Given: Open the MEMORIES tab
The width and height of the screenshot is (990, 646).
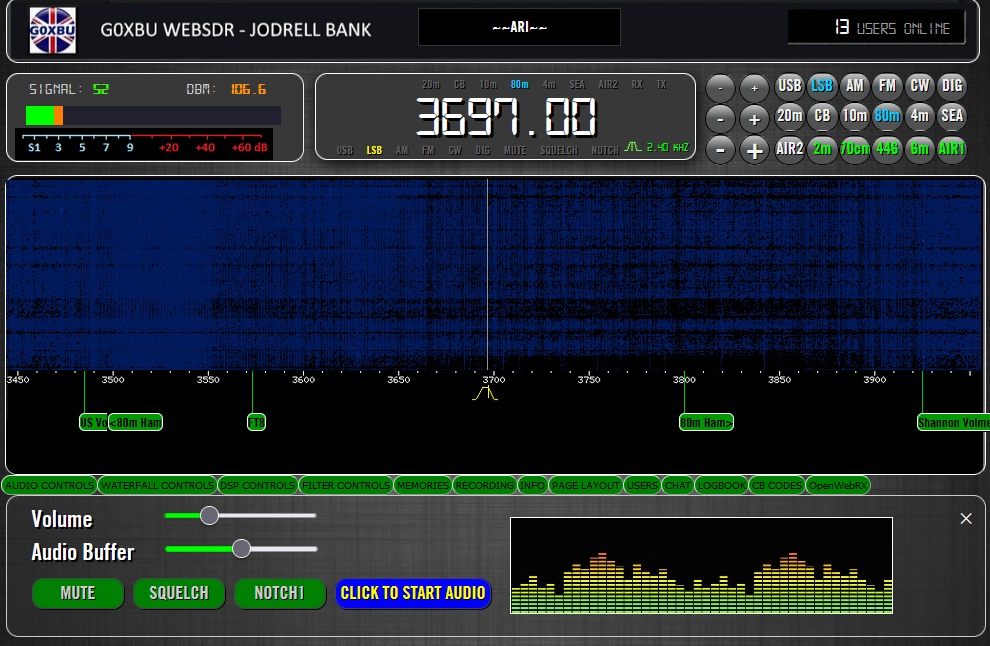Looking at the screenshot, I should [422, 486].
